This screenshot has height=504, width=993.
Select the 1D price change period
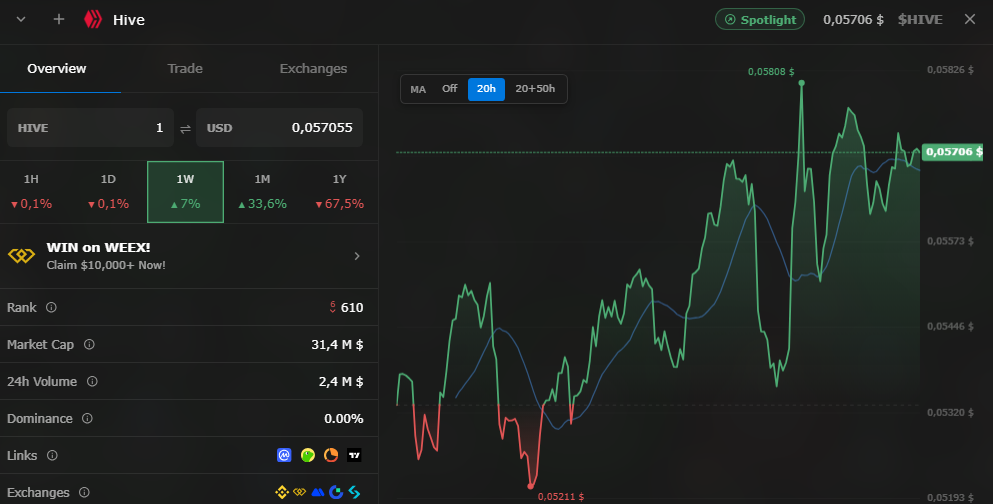108,192
